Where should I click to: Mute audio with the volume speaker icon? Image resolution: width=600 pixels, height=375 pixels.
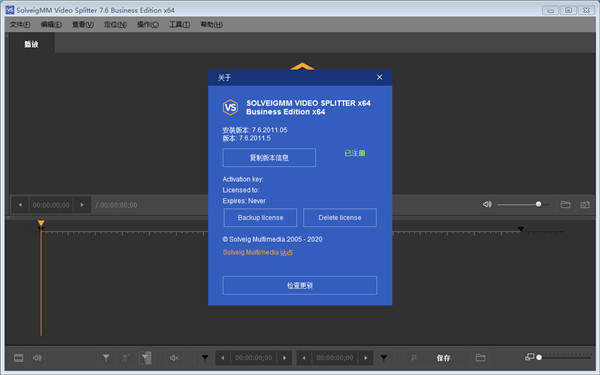(x=487, y=204)
